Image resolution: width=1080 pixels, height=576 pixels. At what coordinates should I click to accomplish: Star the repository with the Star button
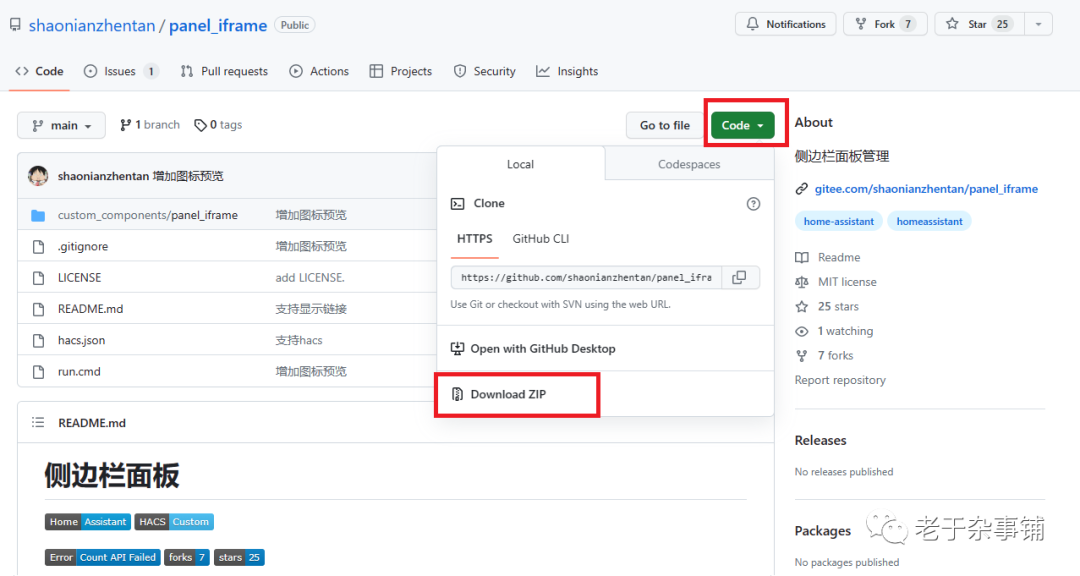click(x=979, y=24)
